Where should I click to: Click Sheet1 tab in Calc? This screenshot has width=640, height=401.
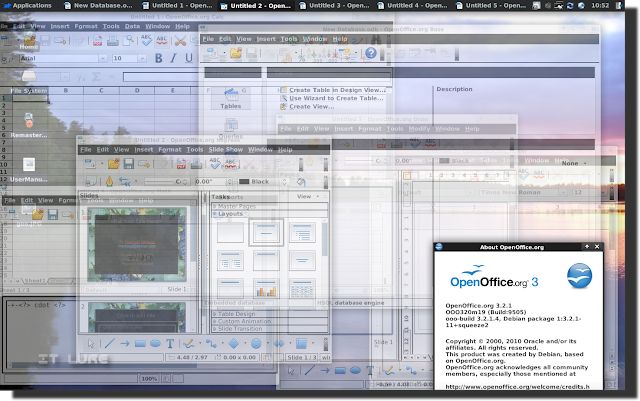(35, 281)
